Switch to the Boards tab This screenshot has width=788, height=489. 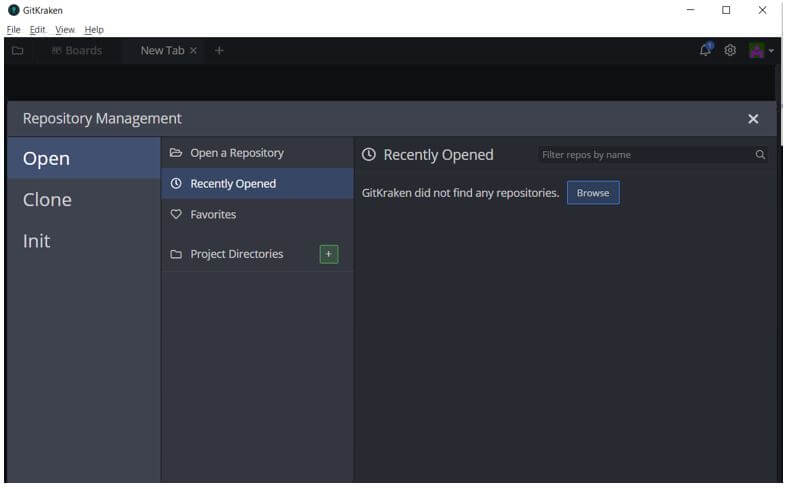click(x=77, y=51)
